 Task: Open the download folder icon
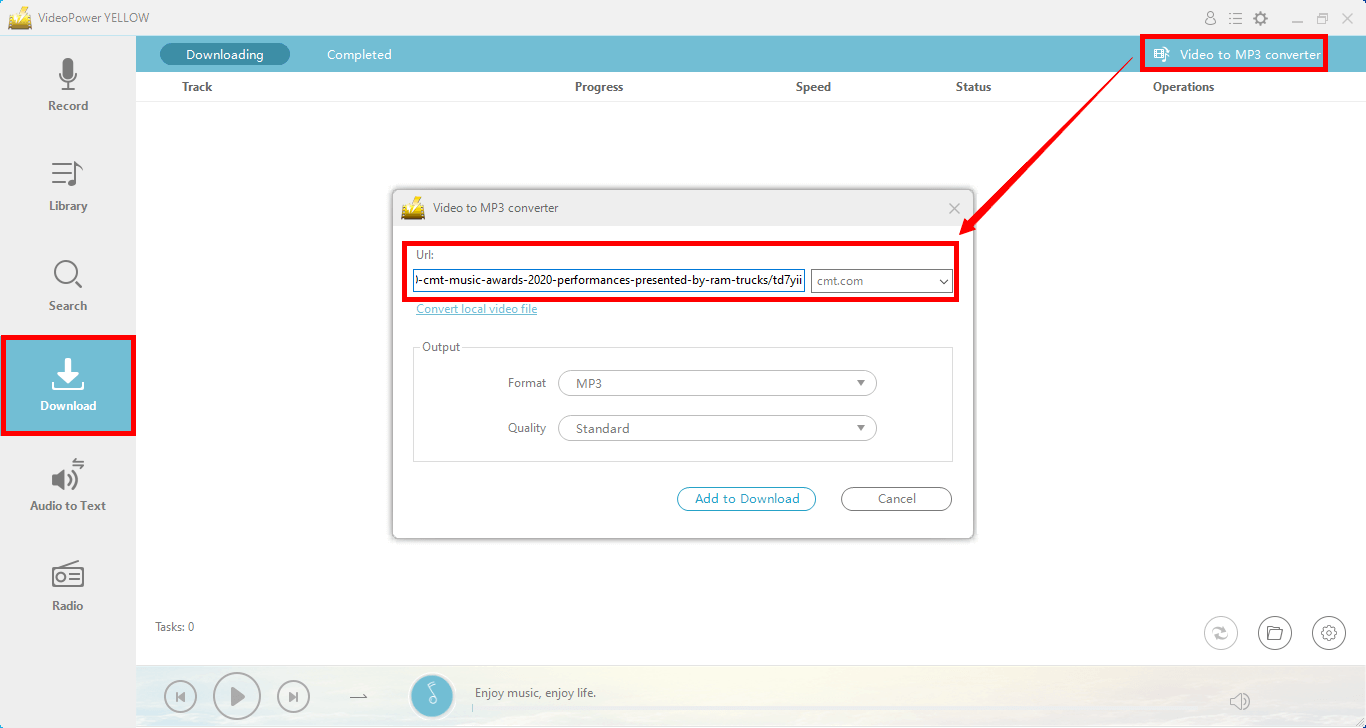point(1274,632)
